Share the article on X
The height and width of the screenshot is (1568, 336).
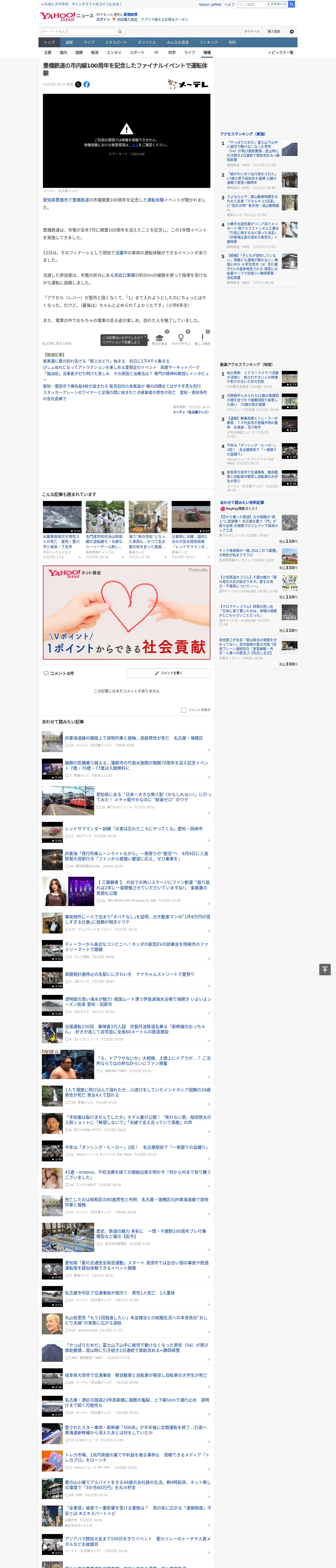pos(78,85)
